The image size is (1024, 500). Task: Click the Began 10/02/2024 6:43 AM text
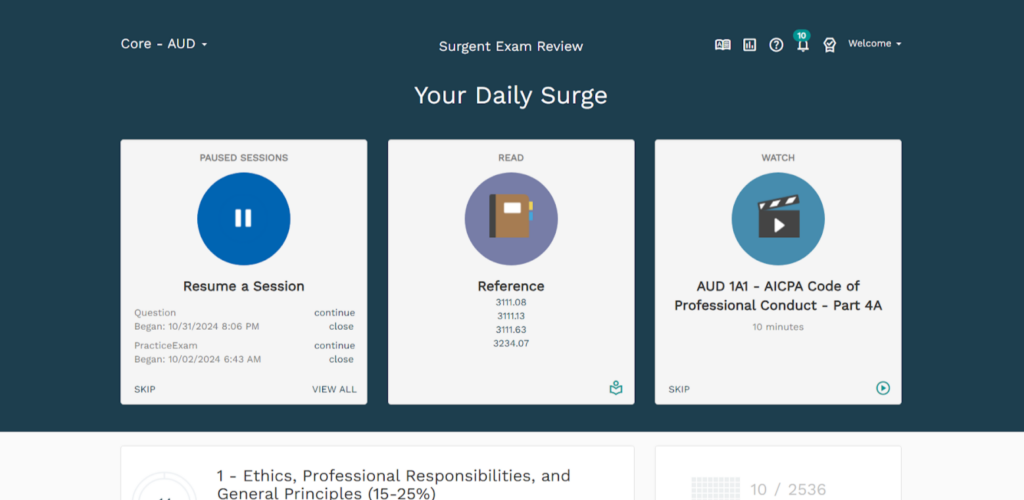point(198,359)
